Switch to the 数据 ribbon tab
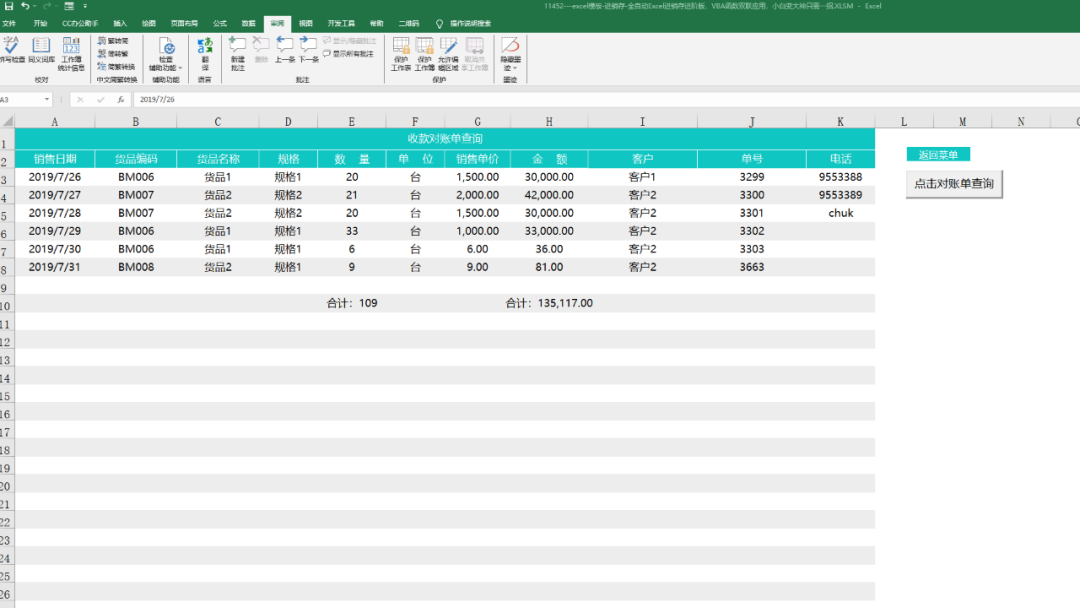This screenshot has height=608, width=1080. 249,23
